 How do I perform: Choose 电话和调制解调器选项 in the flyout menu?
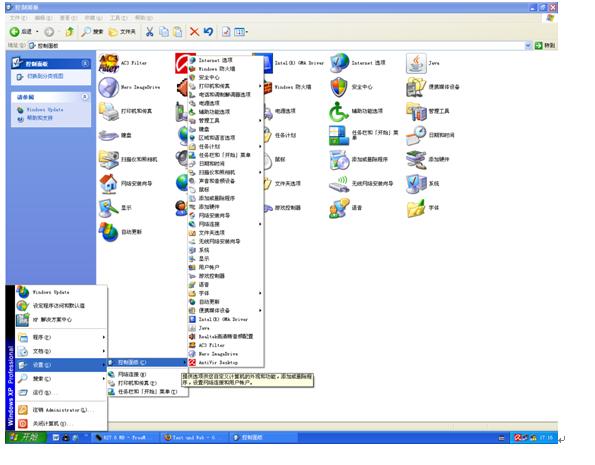225,95
